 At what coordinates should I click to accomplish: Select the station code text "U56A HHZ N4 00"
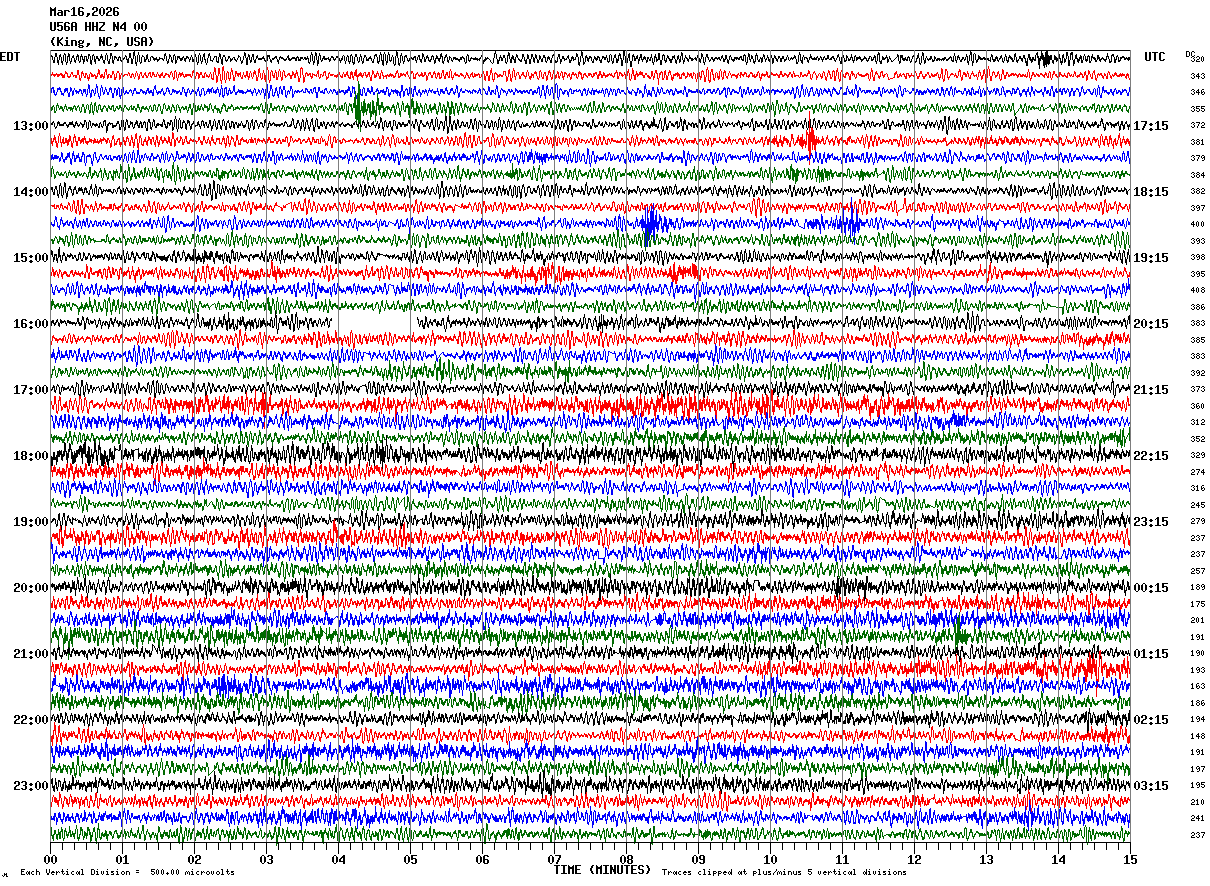click(98, 27)
